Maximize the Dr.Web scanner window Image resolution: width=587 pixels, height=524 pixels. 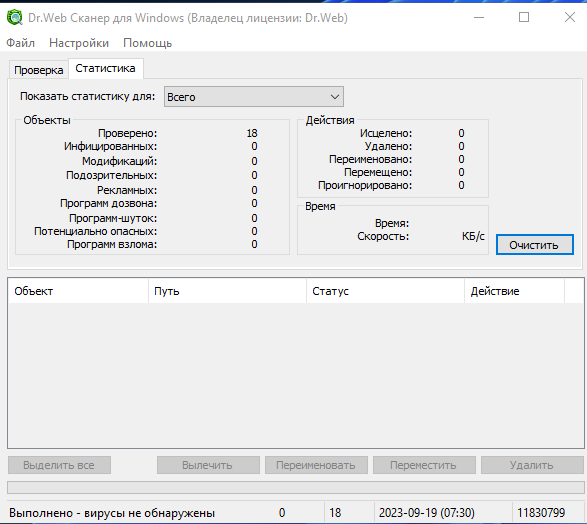(524, 17)
